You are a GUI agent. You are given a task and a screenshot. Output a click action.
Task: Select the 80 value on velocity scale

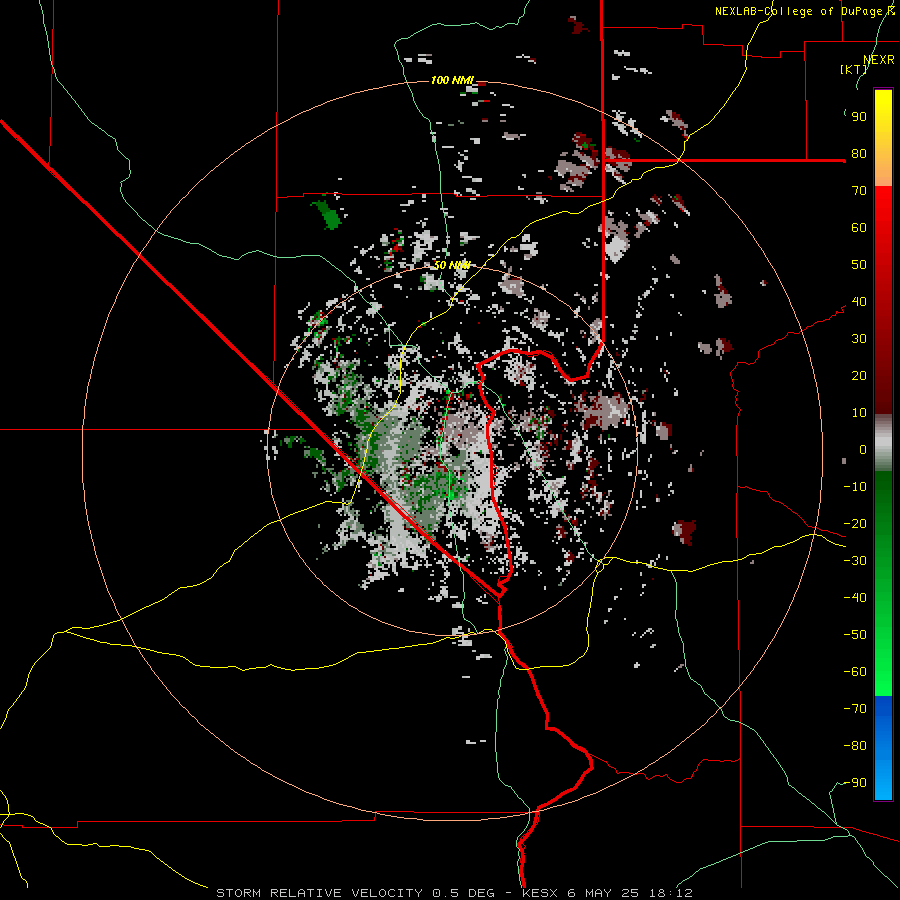point(859,154)
